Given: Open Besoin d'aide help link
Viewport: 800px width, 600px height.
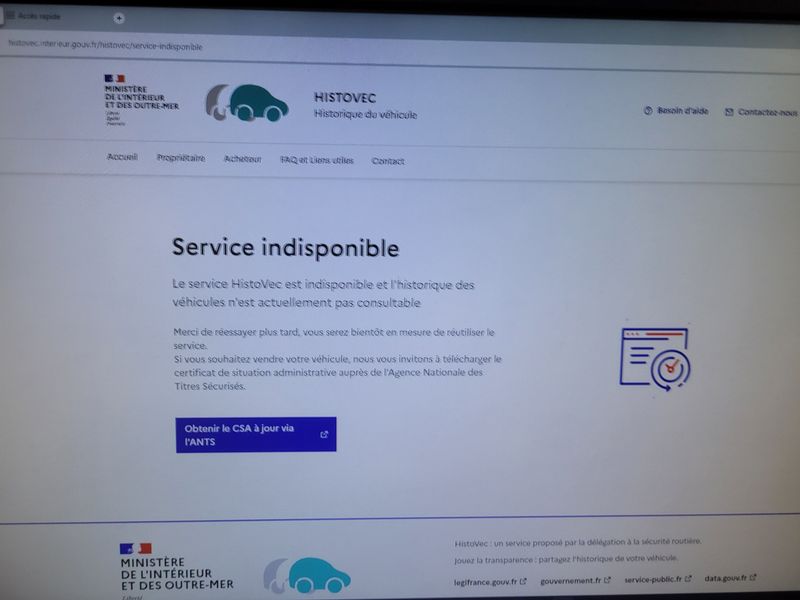Looking at the screenshot, I should [676, 111].
